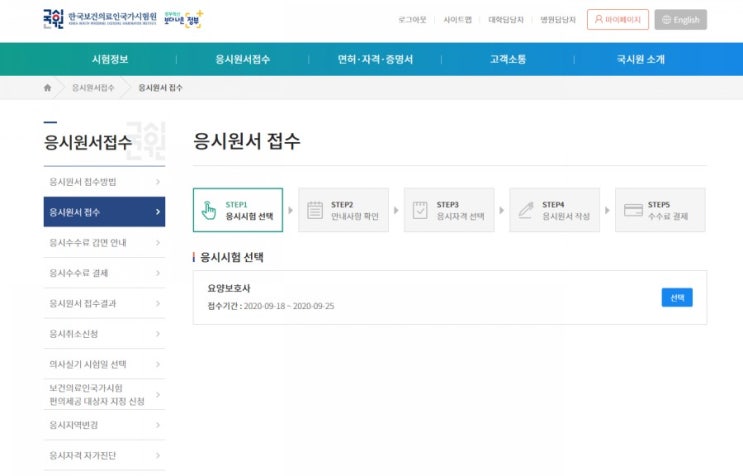The width and height of the screenshot is (743, 476).
Task: Open the 대학담당자 link
Action: tap(506, 19)
